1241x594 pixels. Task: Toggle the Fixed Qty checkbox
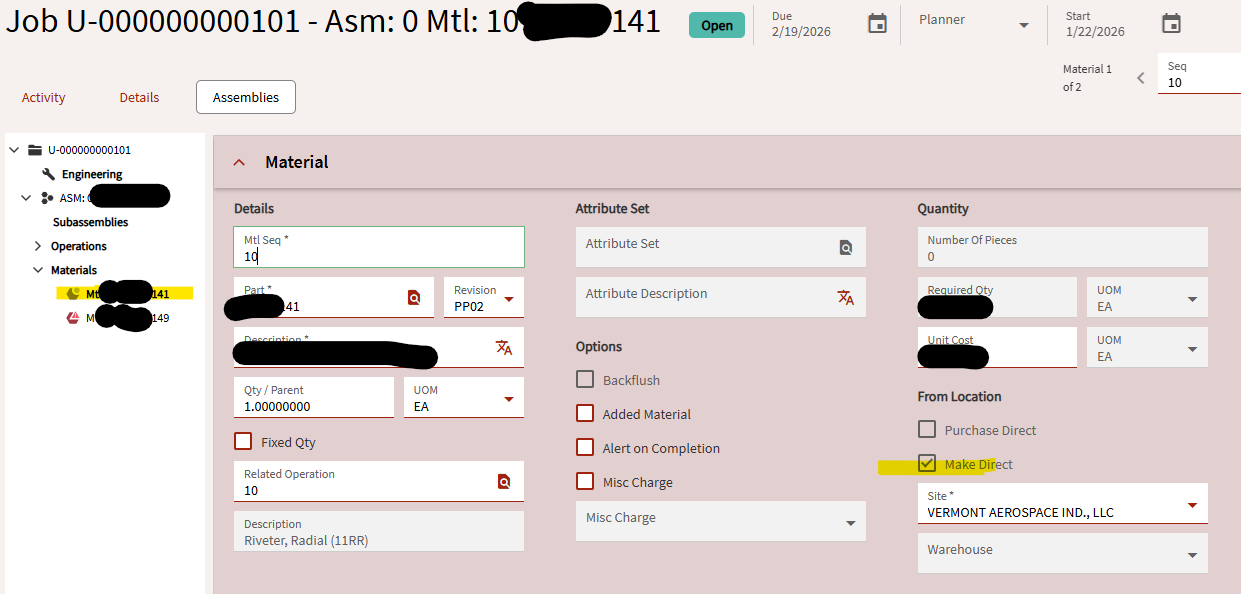pyautogui.click(x=243, y=441)
